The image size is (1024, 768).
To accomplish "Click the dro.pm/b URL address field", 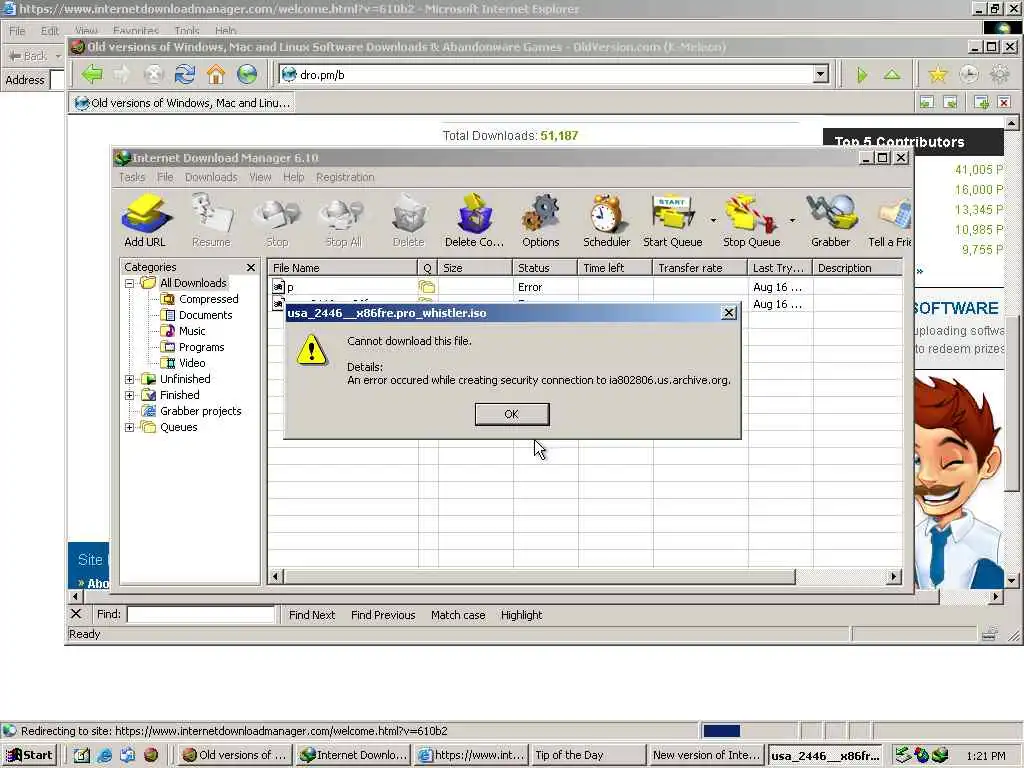I will pyautogui.click(x=547, y=74).
